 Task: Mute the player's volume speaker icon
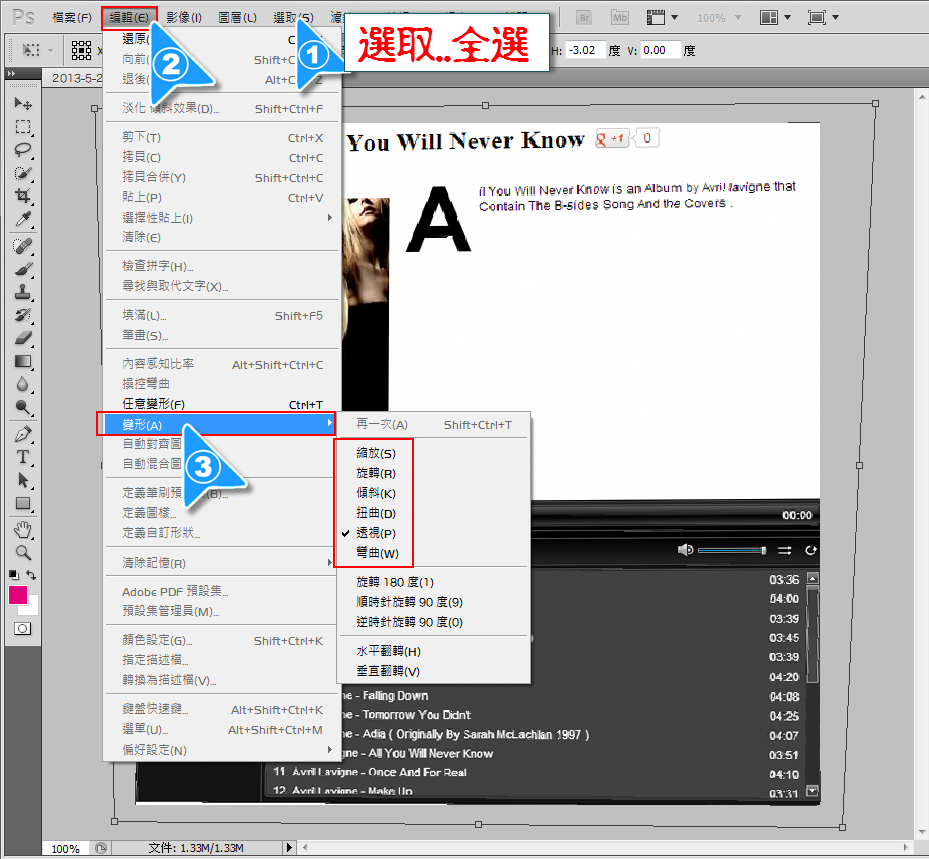point(685,550)
